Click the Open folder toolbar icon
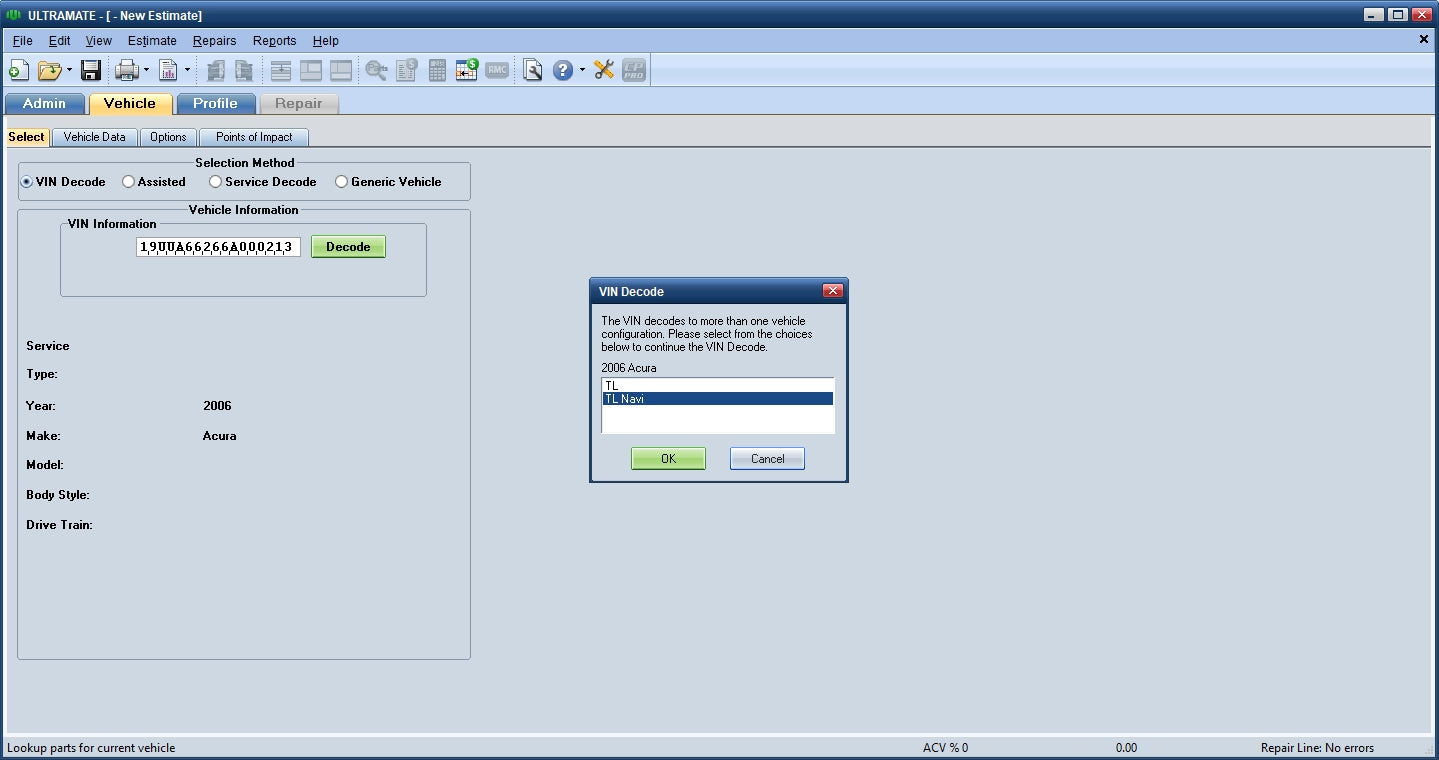1439x760 pixels. (49, 70)
